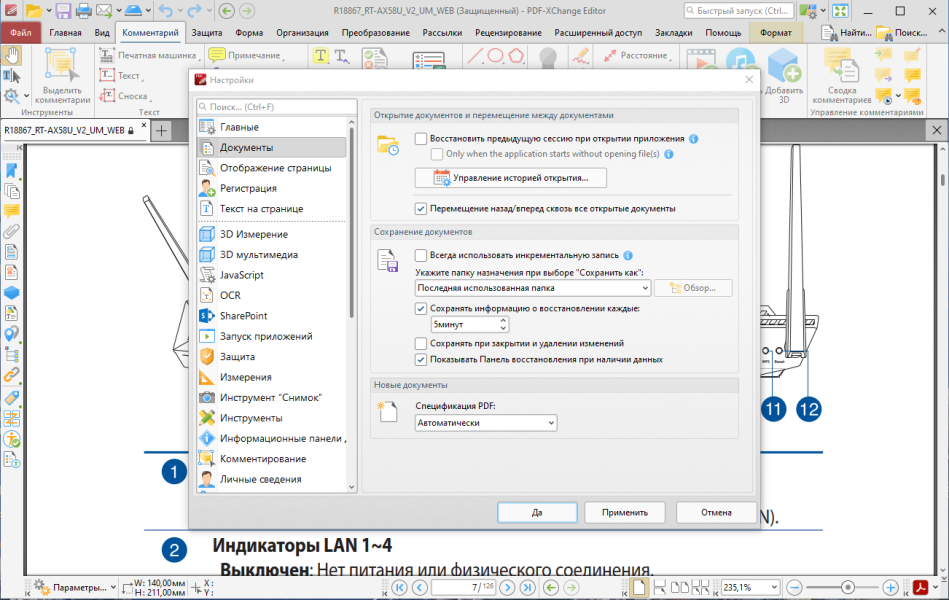This screenshot has height=600, width=949.
Task: Open the Layers pane icon in left sidebar
Action: click(x=11, y=292)
